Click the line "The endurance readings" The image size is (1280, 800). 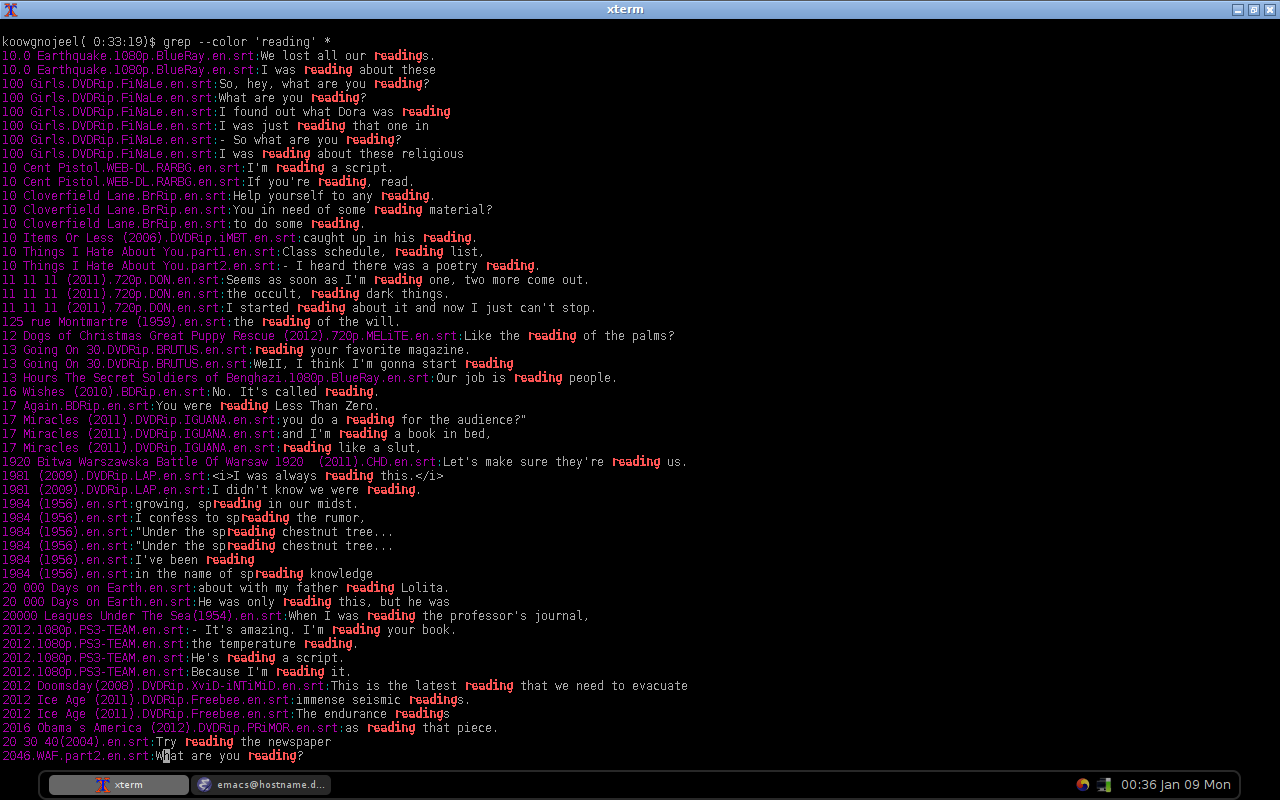click(372, 714)
